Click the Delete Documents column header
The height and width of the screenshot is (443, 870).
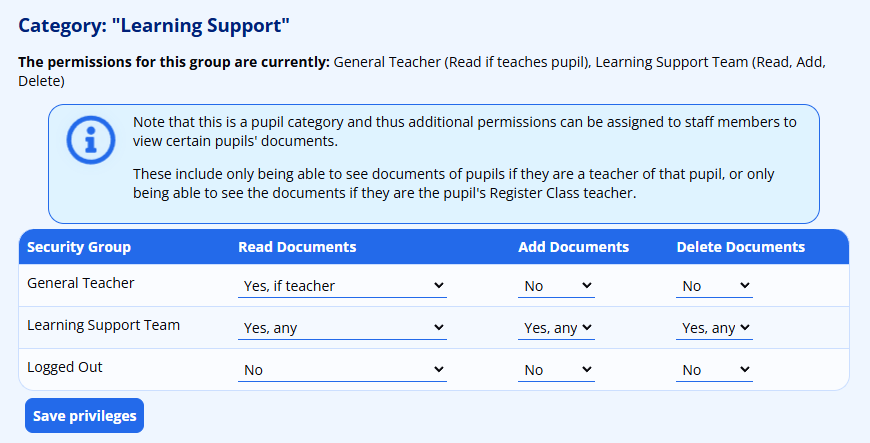pos(740,247)
